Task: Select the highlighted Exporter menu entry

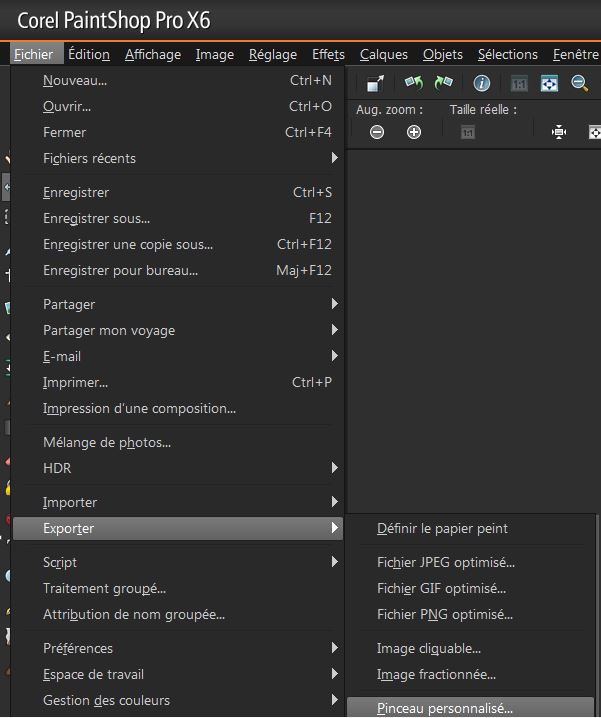Action: (x=178, y=528)
